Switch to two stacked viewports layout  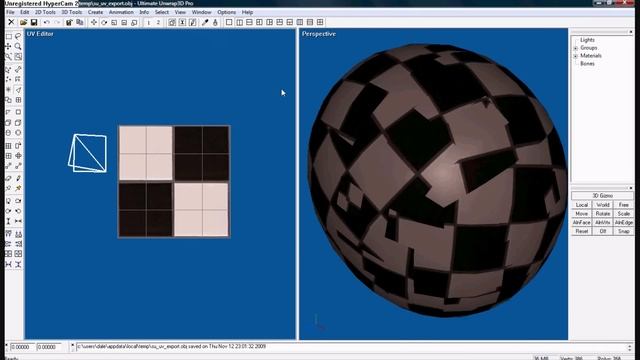[249, 22]
